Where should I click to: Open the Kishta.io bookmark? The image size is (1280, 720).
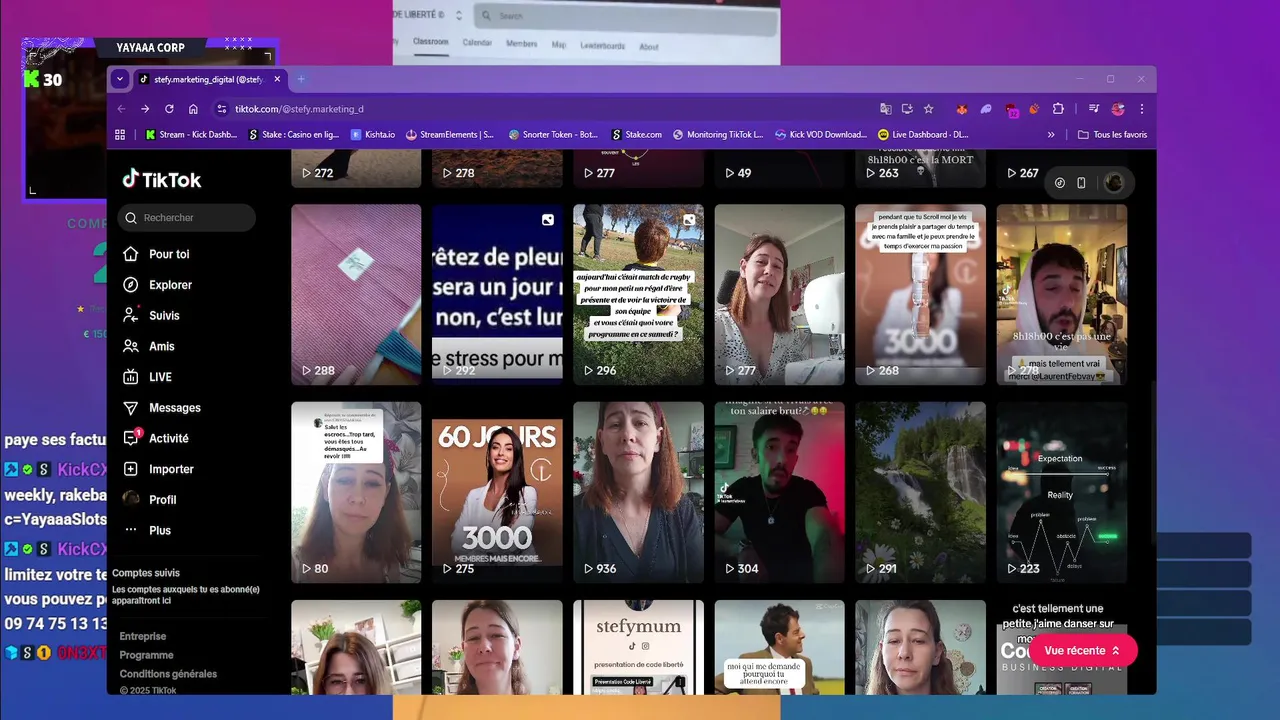[x=373, y=135]
